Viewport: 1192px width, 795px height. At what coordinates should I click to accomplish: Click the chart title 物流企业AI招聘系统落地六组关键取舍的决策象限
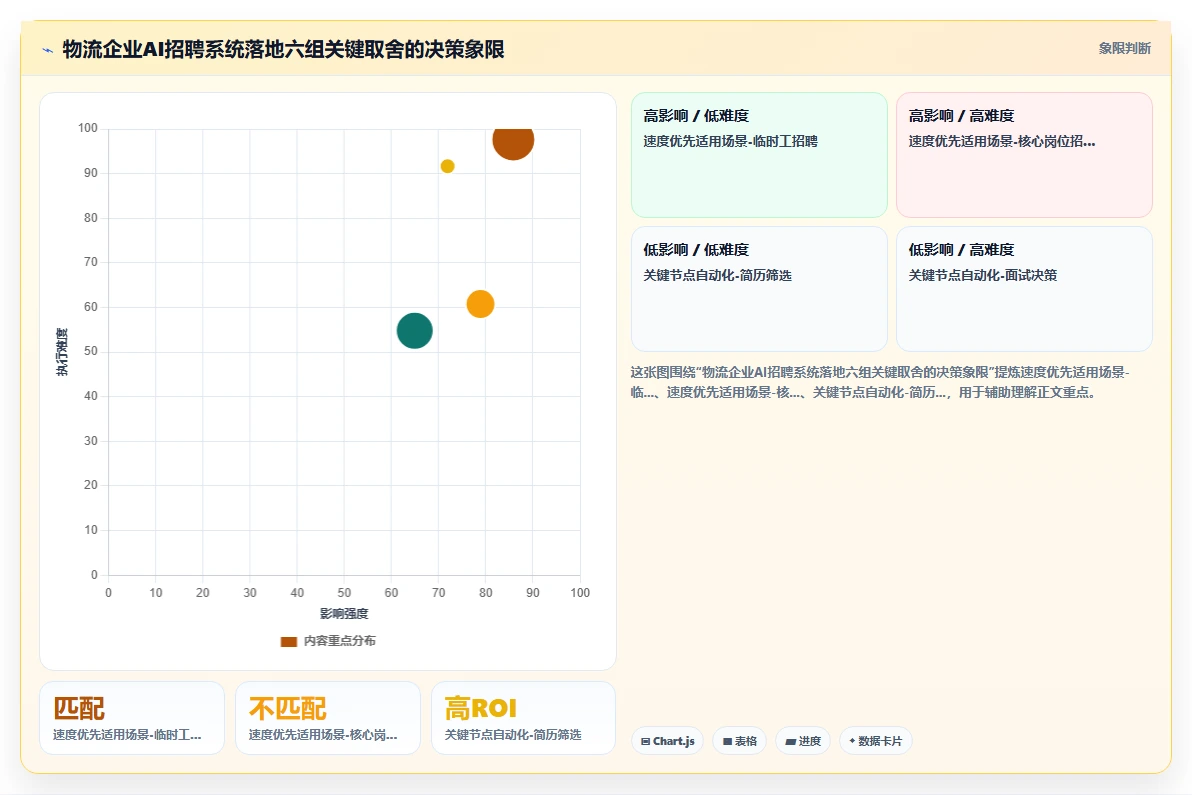[x=284, y=49]
